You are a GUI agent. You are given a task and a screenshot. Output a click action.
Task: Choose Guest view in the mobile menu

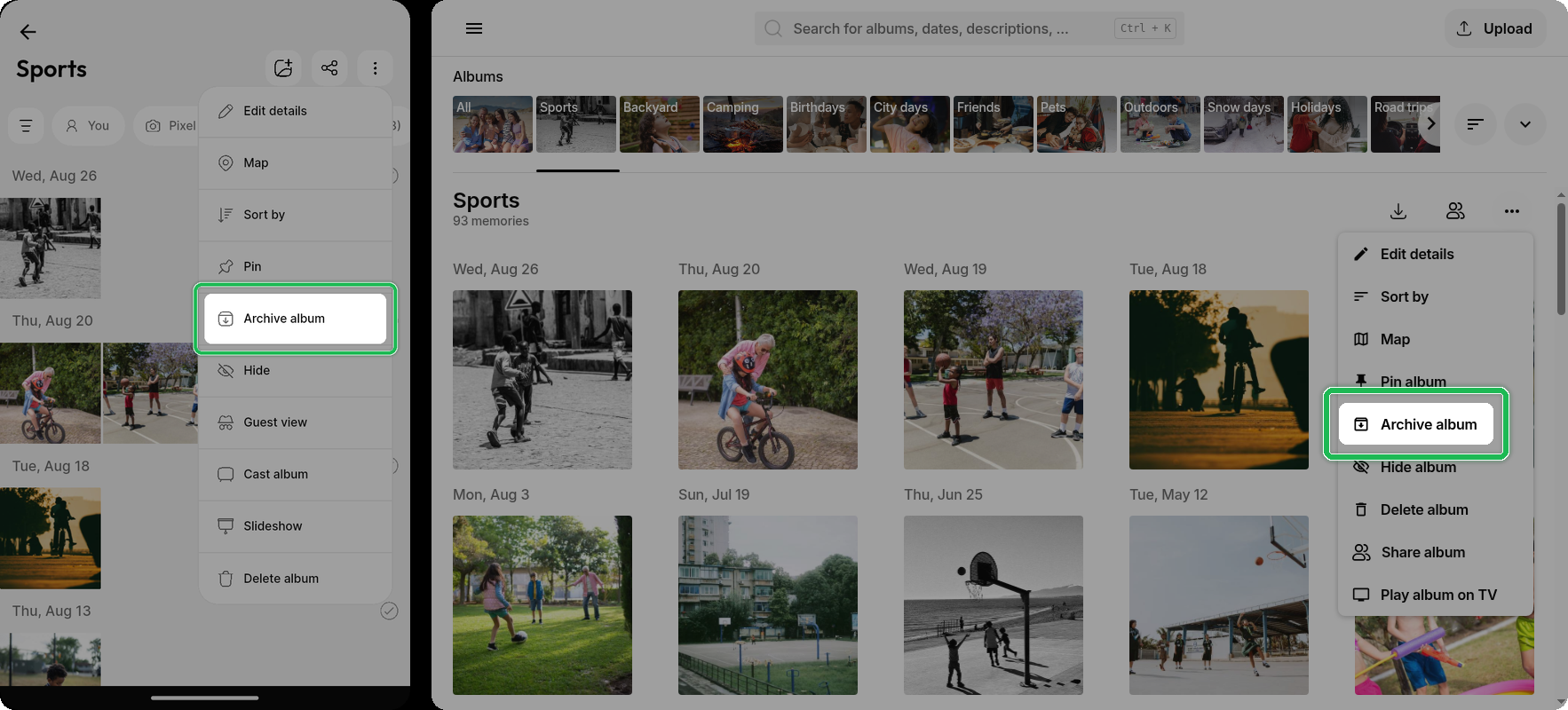(296, 422)
